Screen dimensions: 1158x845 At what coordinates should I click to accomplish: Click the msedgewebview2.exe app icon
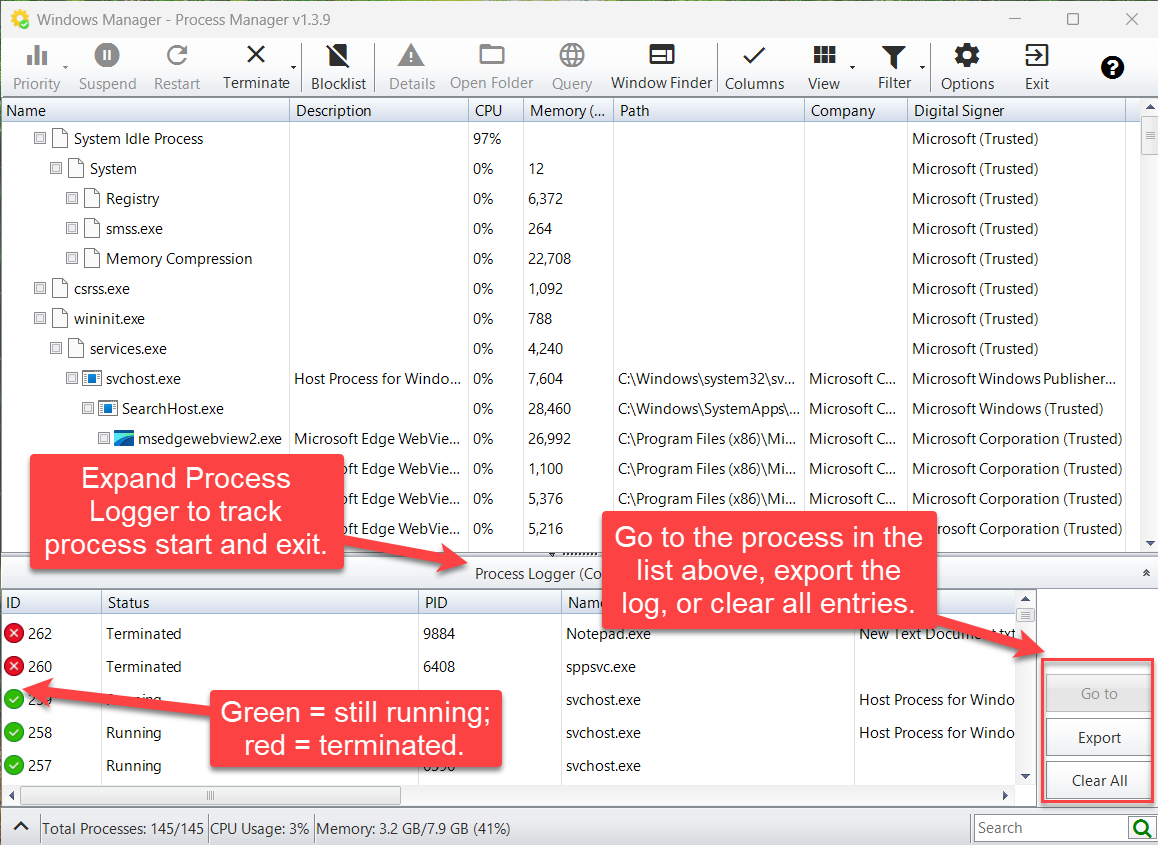coord(124,439)
